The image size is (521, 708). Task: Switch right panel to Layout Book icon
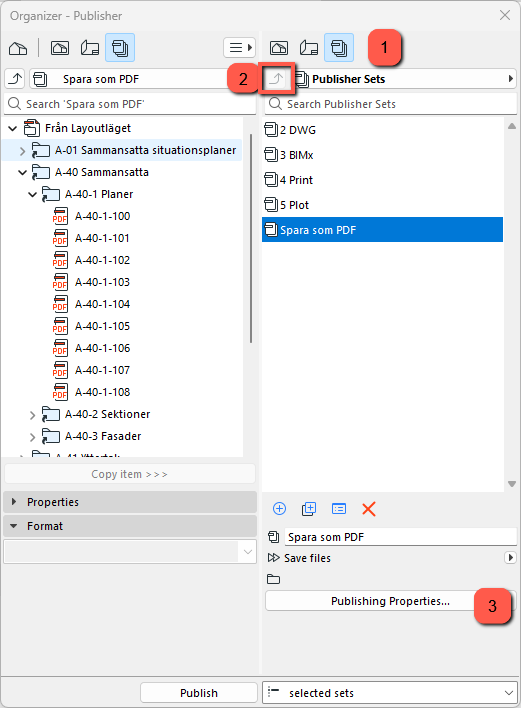point(309,48)
